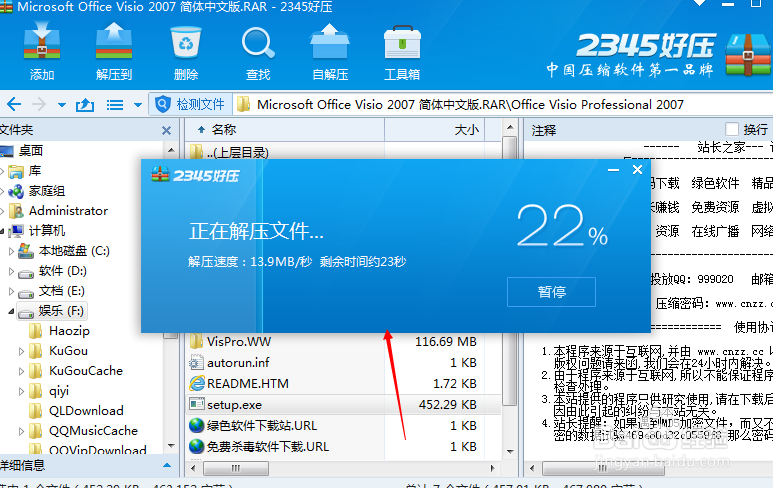Expand the qiyi folder node

tap(21, 391)
